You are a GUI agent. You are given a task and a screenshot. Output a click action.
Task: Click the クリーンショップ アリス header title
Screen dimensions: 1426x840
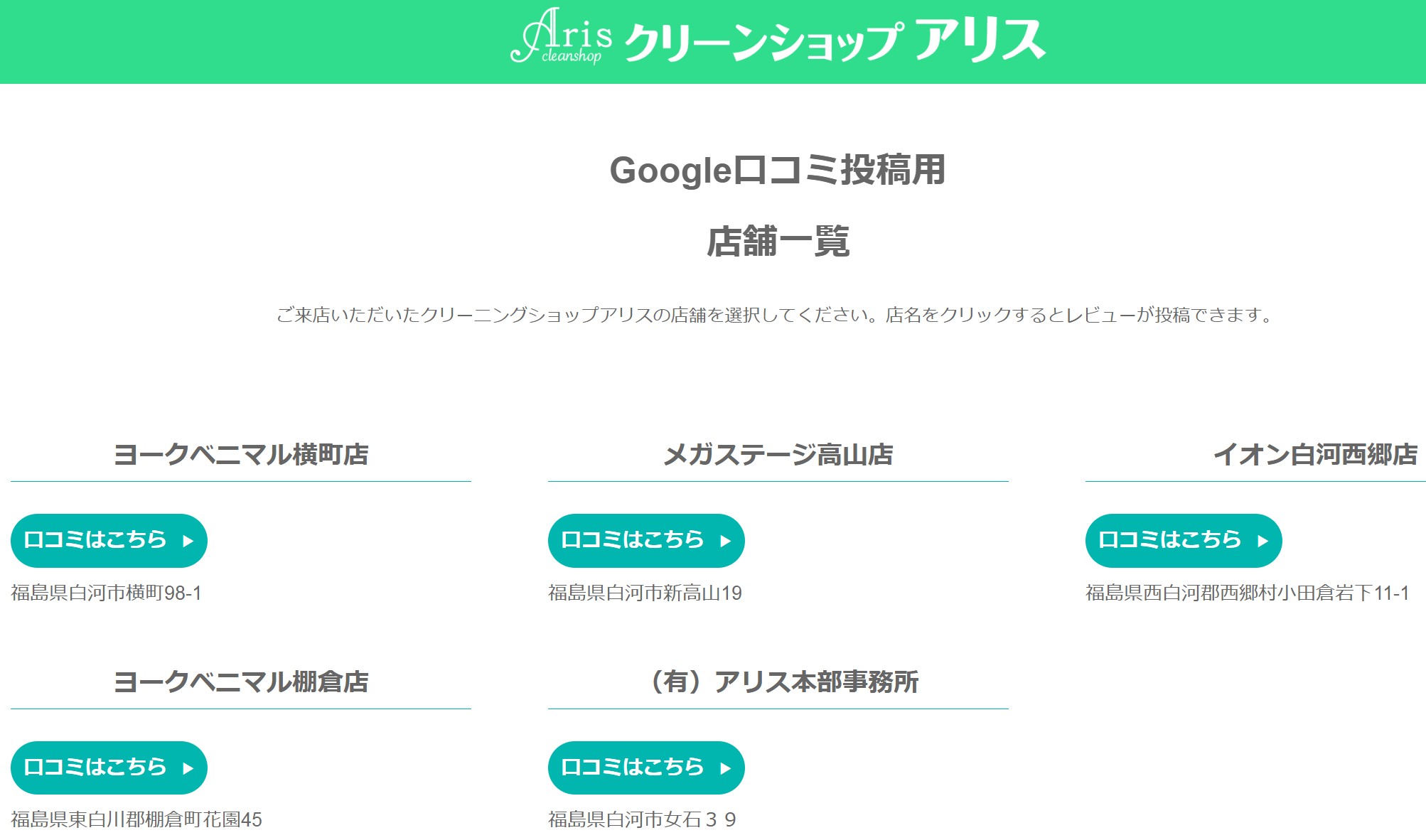pos(835,41)
